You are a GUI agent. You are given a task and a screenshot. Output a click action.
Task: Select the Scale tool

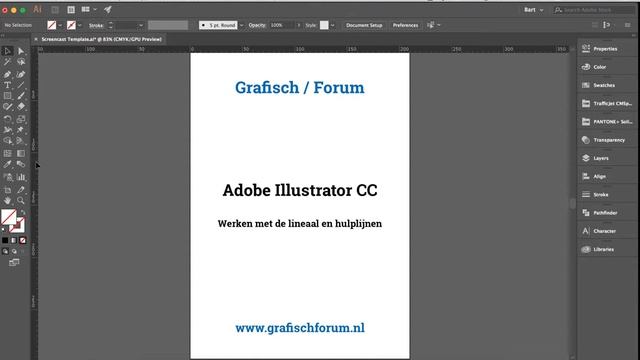(21, 119)
